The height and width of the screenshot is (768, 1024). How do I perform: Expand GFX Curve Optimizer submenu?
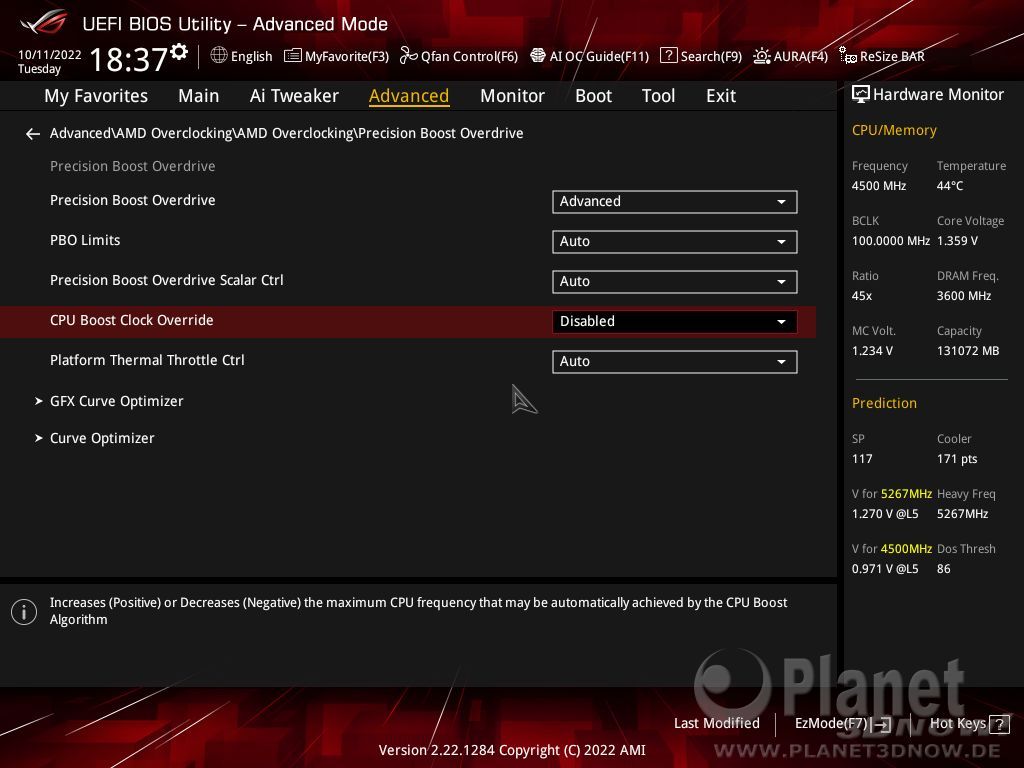[116, 401]
